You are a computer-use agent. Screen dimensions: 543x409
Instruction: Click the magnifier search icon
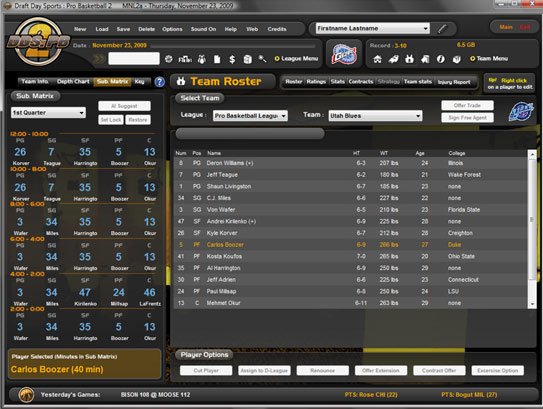click(262, 59)
